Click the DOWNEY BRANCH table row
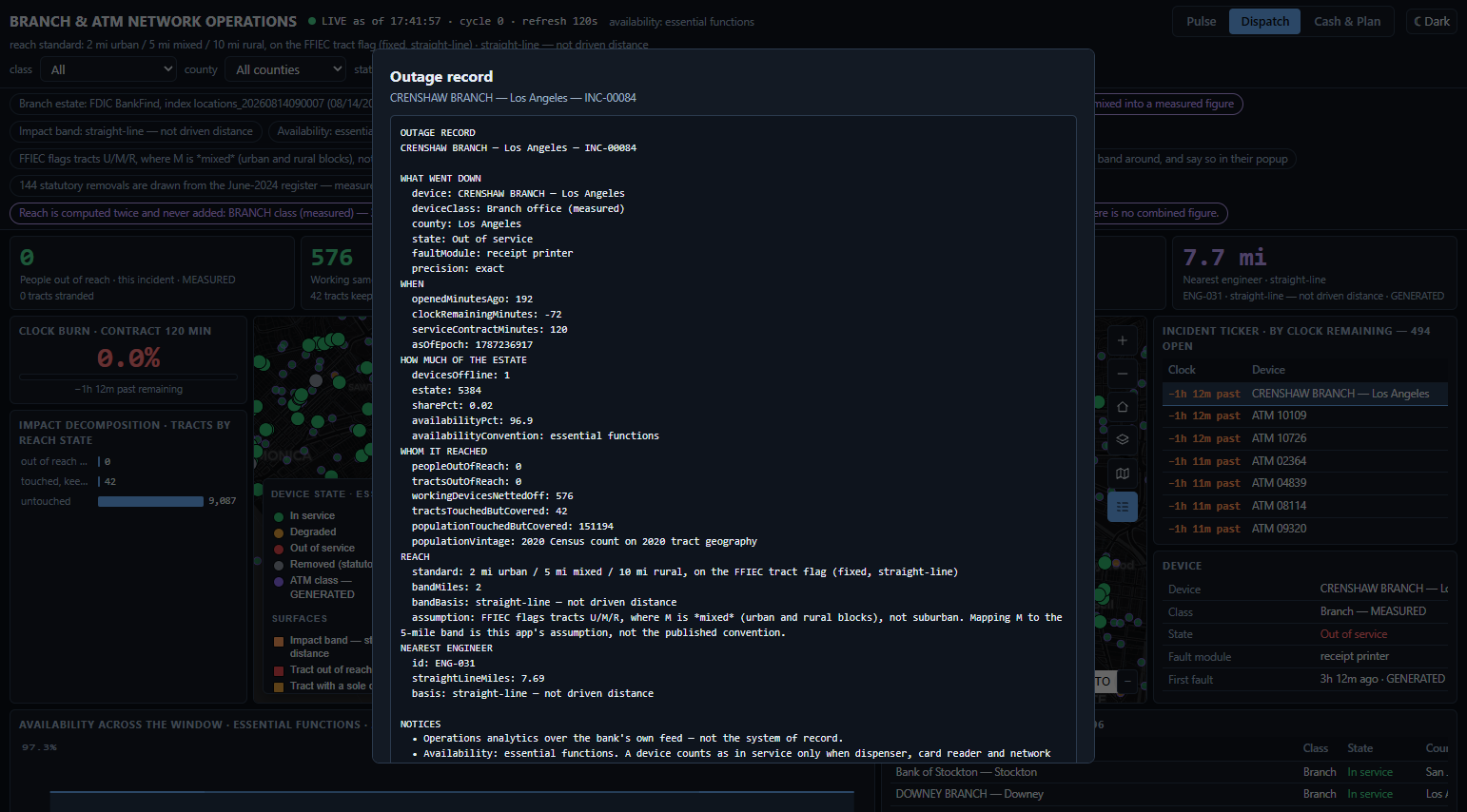 [1170, 794]
